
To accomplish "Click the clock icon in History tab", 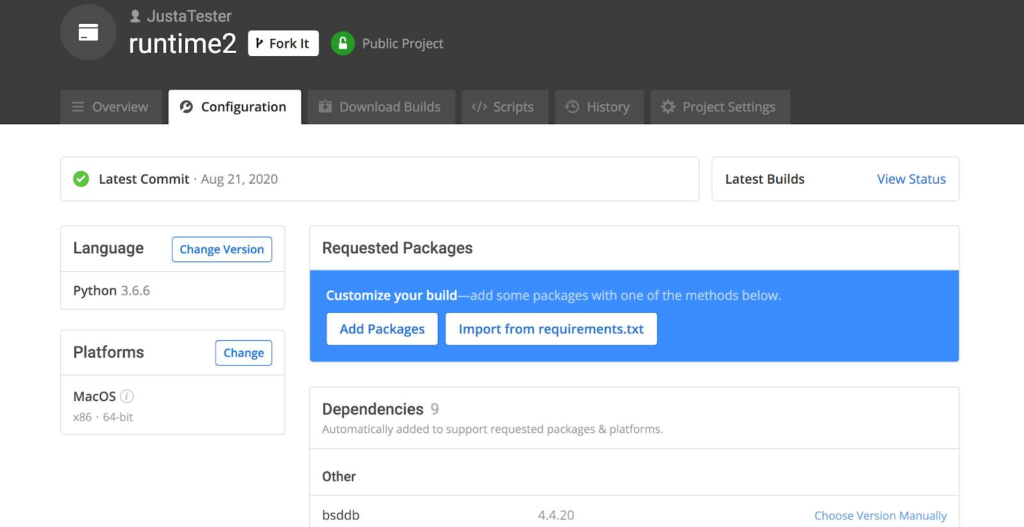I will pyautogui.click(x=572, y=107).
